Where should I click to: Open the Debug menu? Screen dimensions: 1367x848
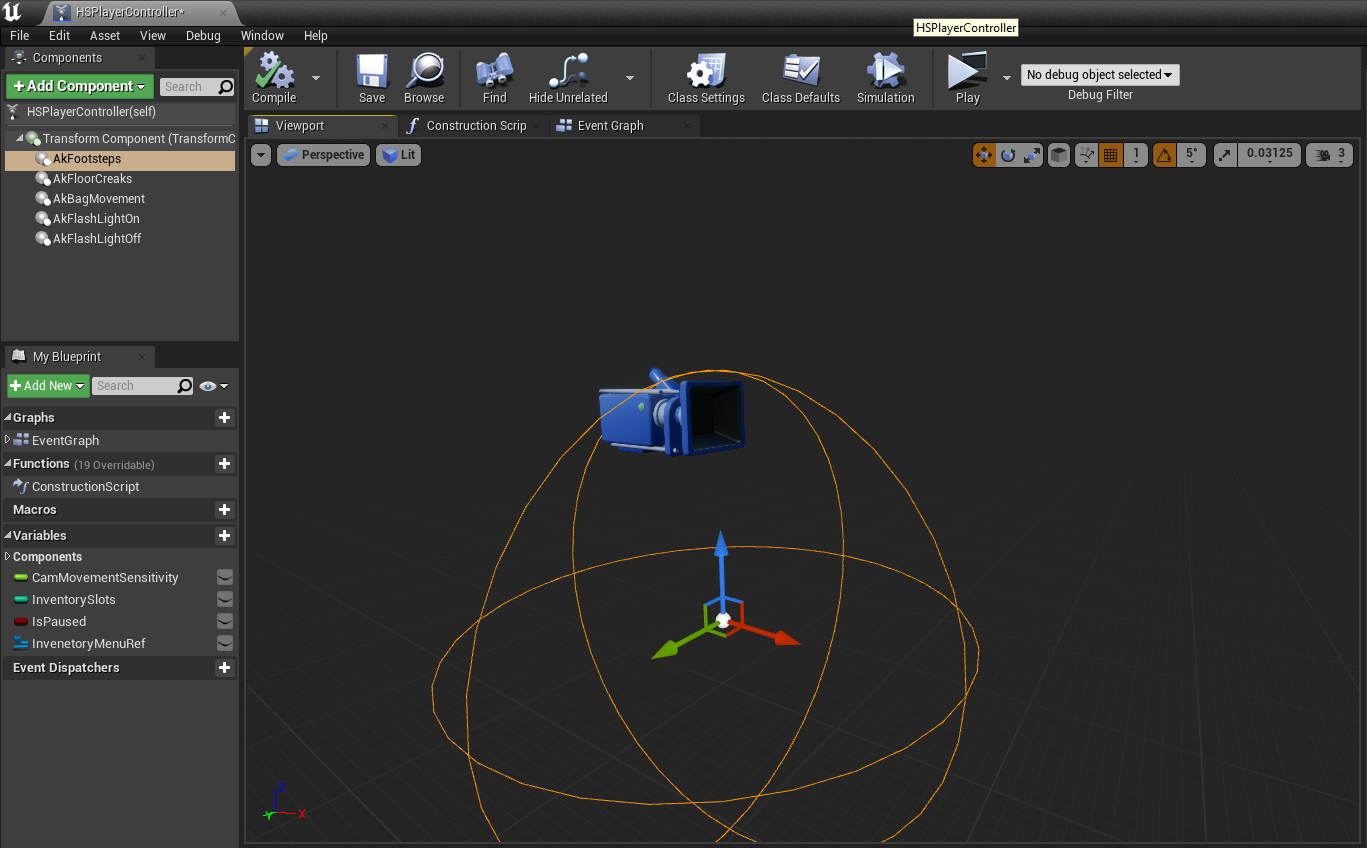203,35
